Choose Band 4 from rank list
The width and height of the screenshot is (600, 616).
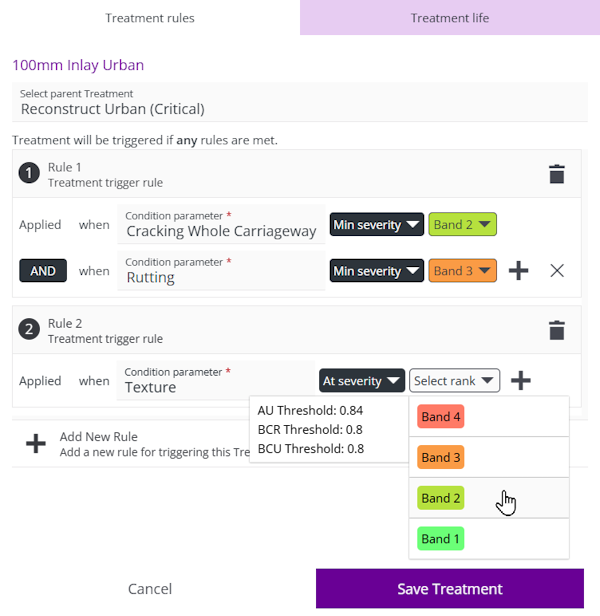440,417
